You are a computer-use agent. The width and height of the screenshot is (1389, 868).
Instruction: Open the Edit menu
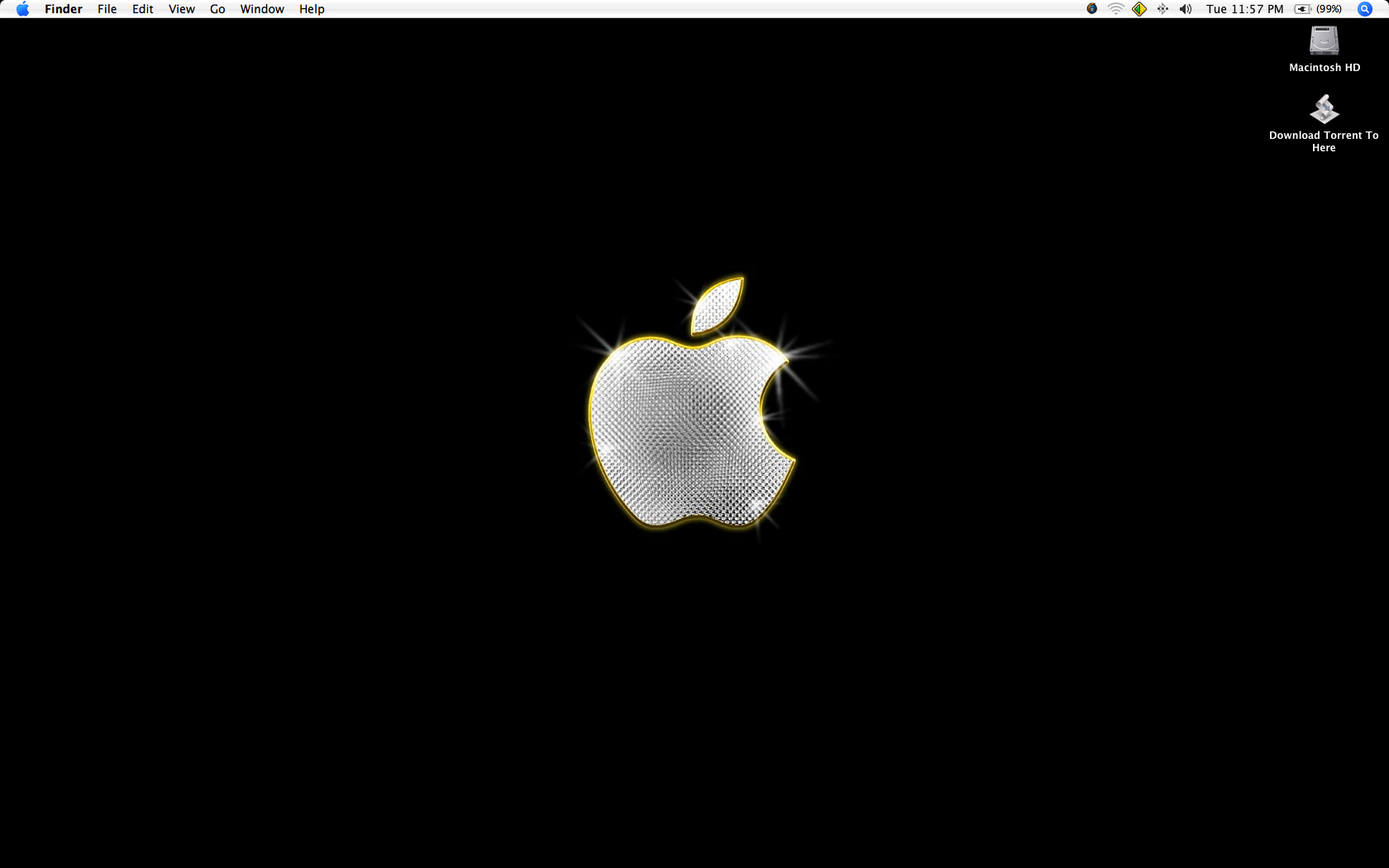pyautogui.click(x=142, y=8)
